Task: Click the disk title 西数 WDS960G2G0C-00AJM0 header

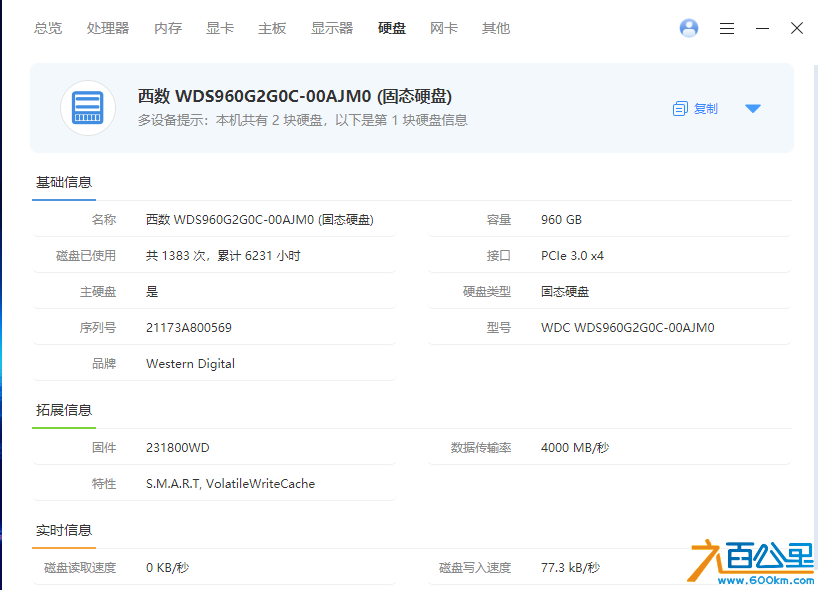Action: pos(295,96)
